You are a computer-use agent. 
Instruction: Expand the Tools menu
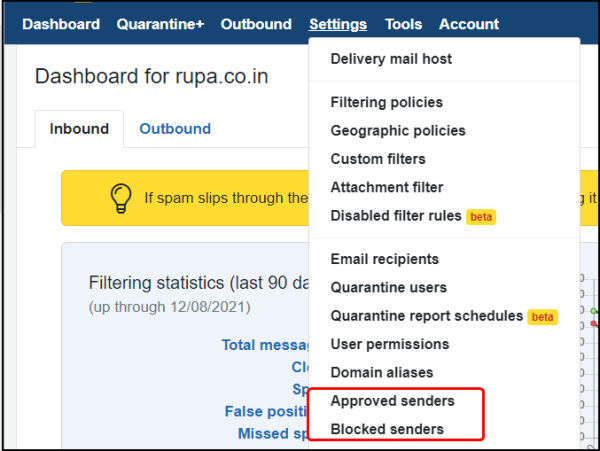tap(403, 24)
